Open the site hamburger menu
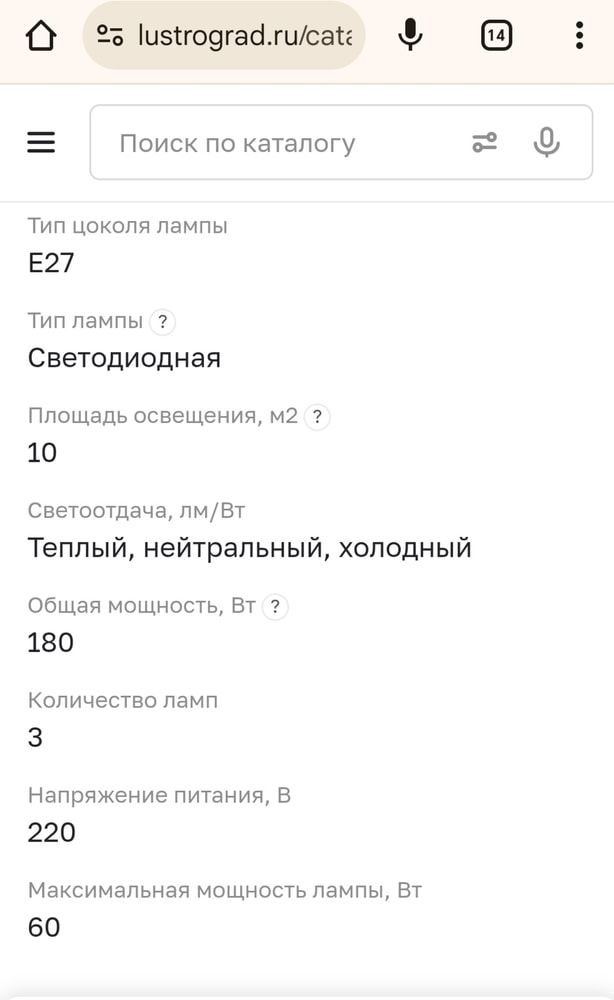614x1000 pixels. tap(41, 143)
